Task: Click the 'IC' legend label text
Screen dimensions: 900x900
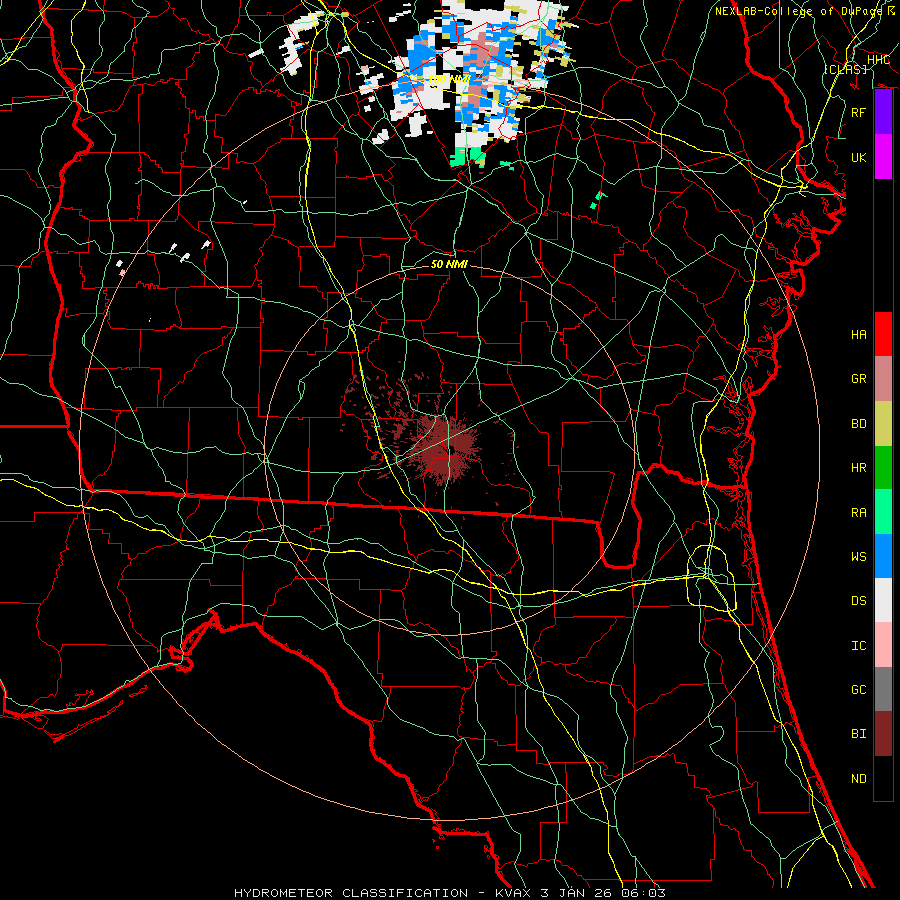Action: point(859,645)
